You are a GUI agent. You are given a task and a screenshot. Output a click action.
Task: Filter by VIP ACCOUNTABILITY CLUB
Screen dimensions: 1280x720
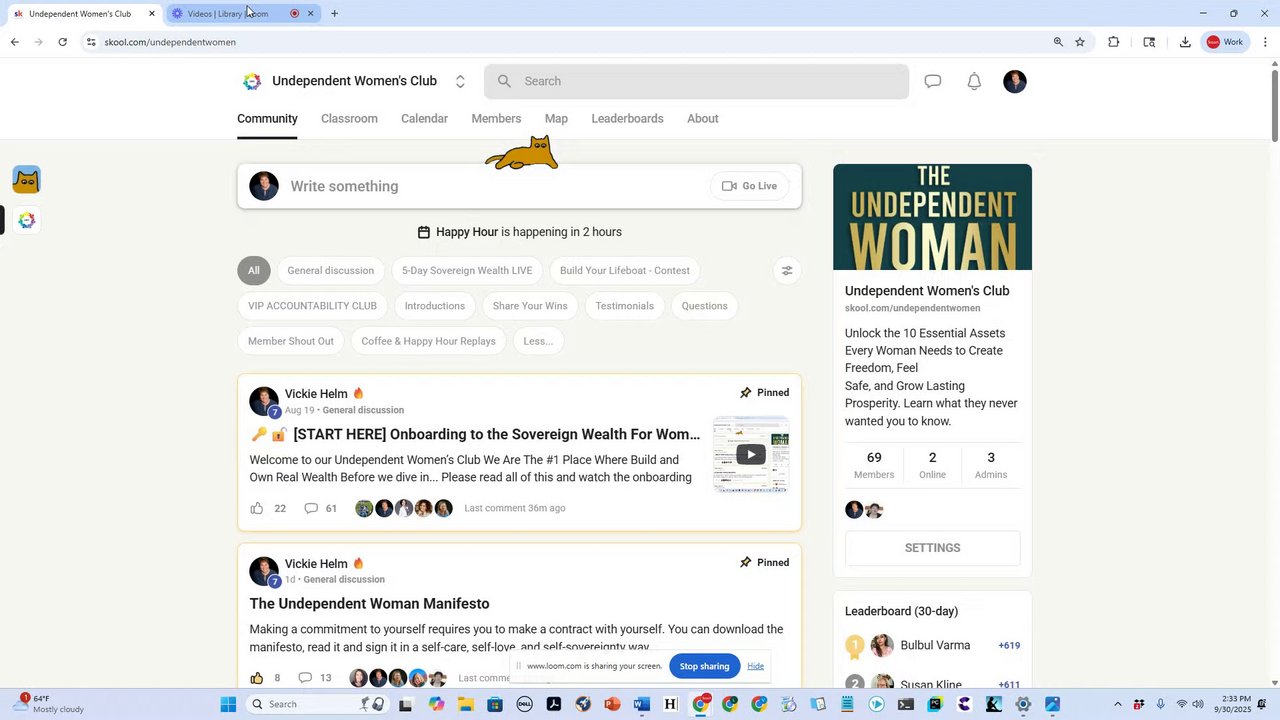point(312,306)
